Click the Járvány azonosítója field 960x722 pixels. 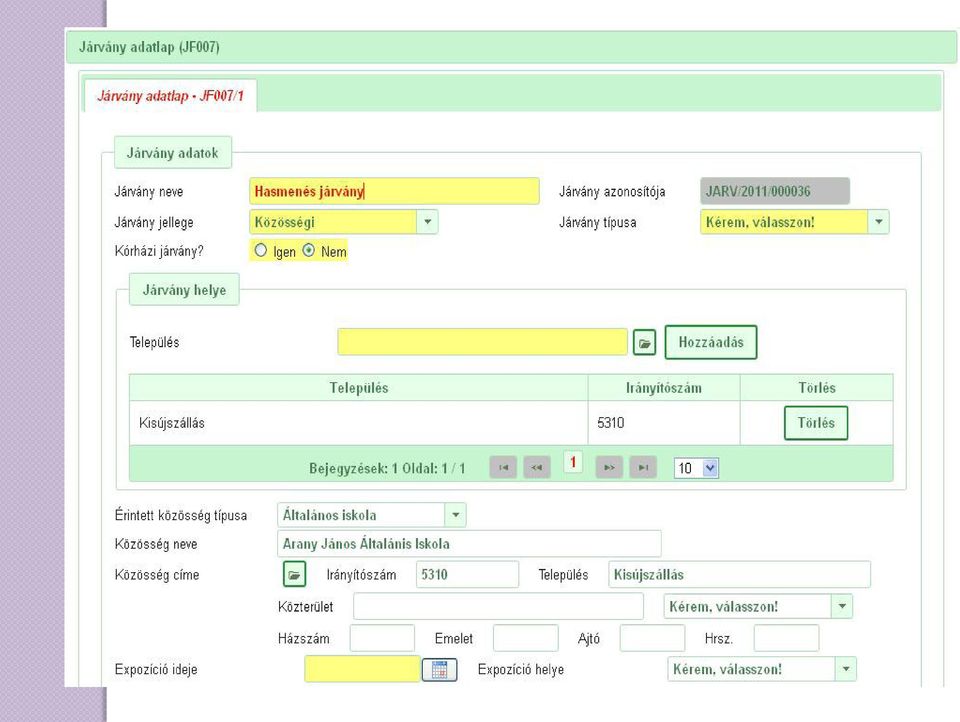(x=775, y=191)
